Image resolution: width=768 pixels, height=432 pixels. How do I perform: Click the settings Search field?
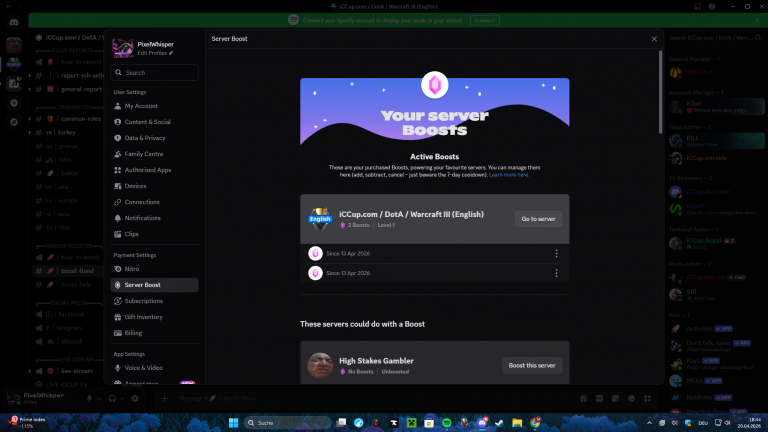pos(154,72)
